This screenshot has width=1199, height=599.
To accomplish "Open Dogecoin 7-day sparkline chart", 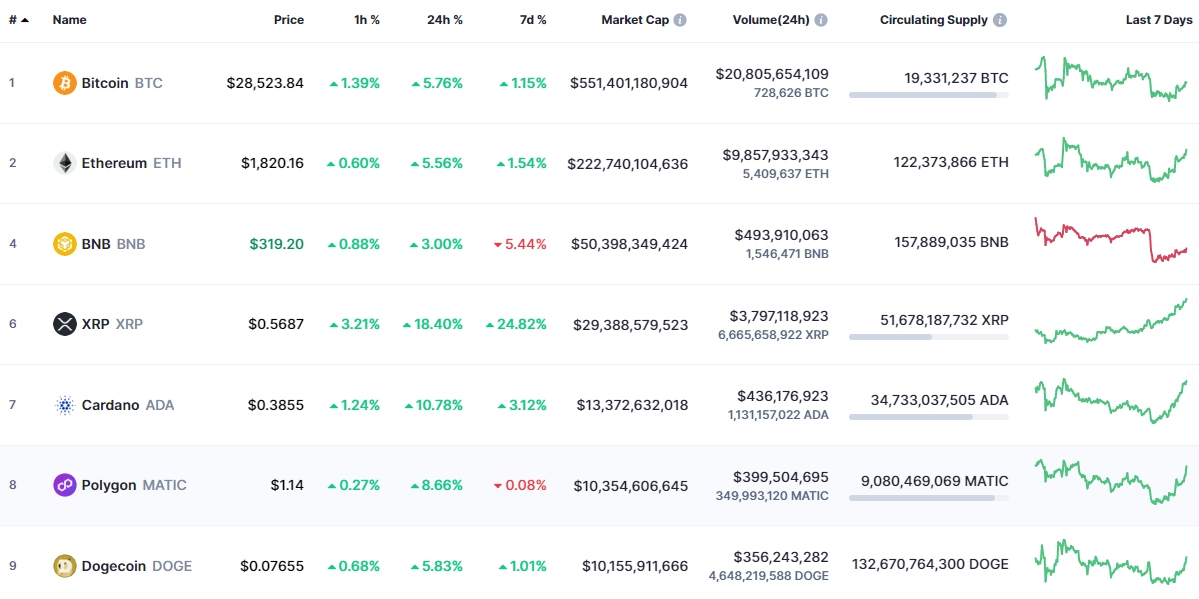I will (1111, 562).
